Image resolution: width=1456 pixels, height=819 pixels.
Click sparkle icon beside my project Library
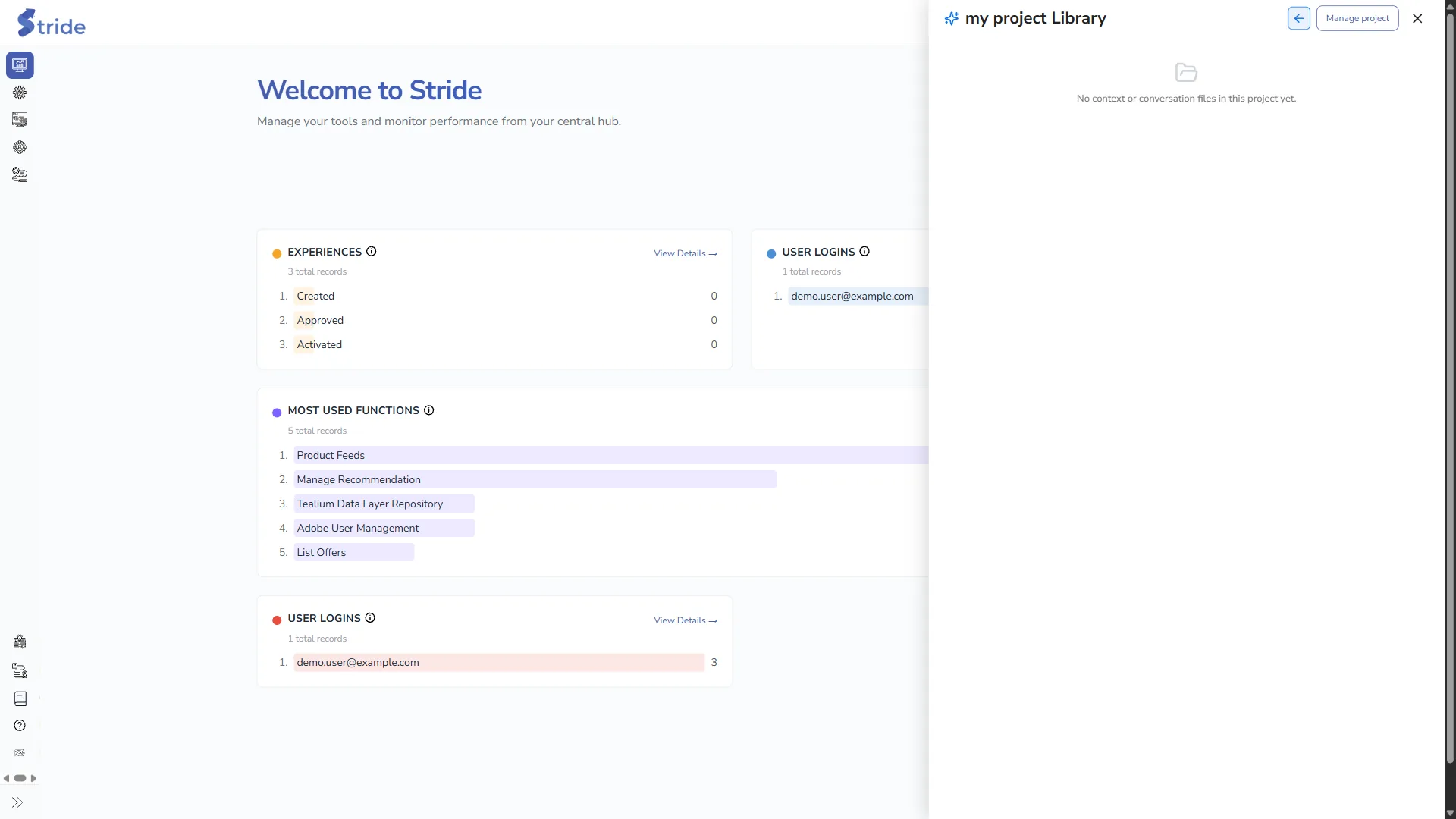[952, 18]
